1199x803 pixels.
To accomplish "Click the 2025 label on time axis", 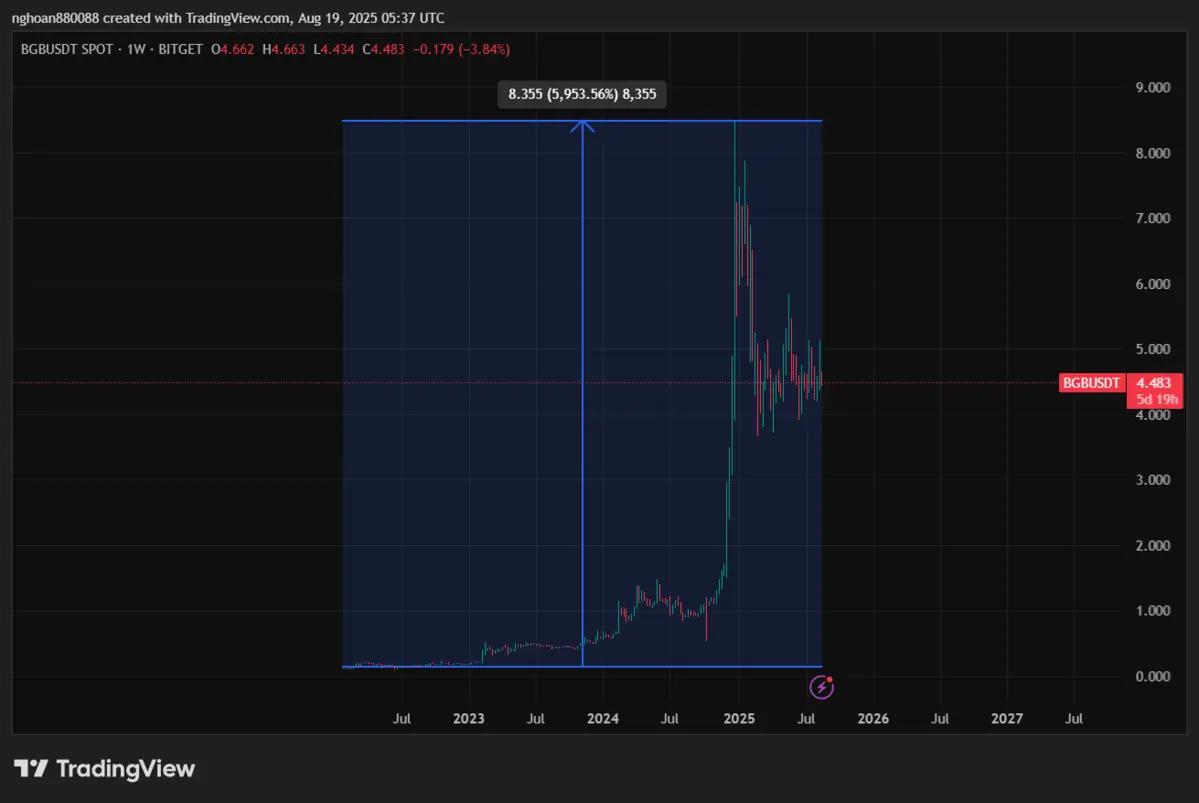I will [x=738, y=718].
